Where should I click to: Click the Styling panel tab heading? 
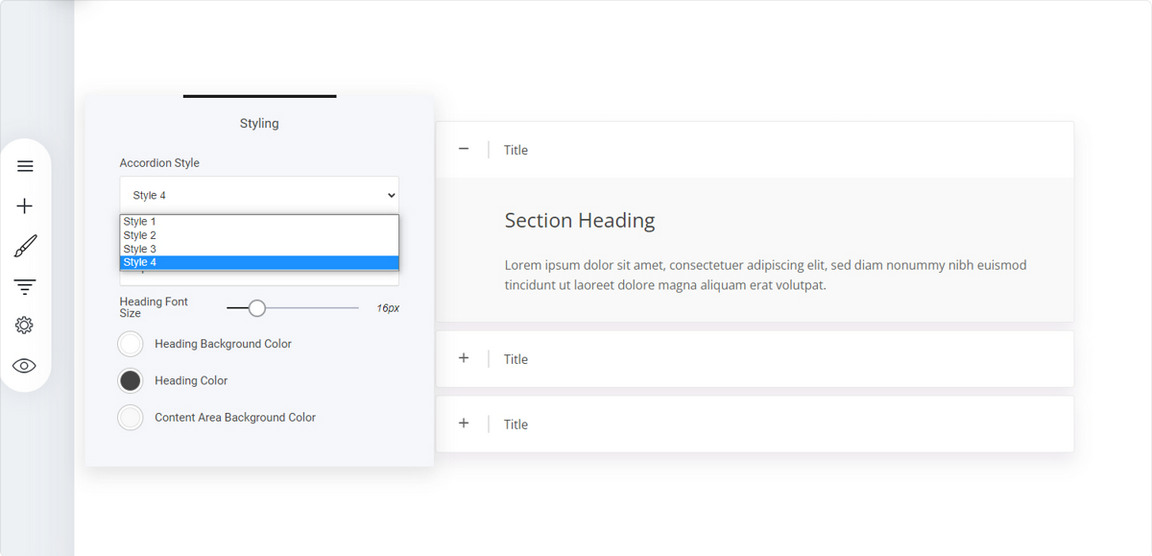(259, 123)
